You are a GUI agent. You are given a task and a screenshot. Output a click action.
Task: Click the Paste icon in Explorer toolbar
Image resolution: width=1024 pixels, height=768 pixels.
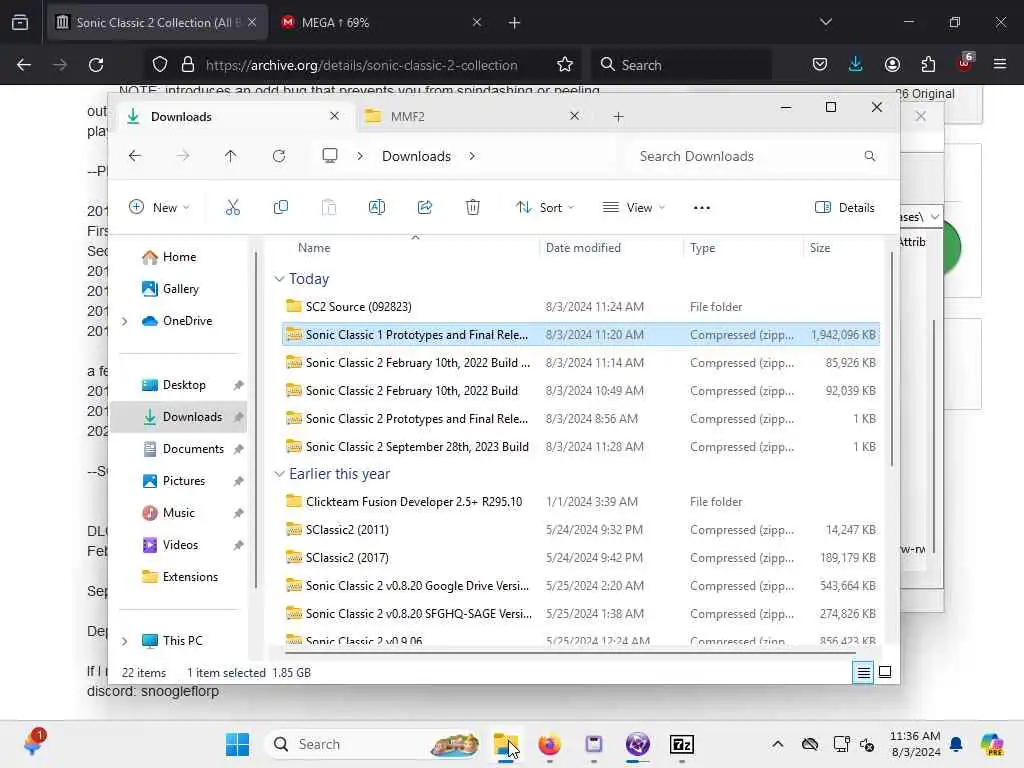click(328, 208)
